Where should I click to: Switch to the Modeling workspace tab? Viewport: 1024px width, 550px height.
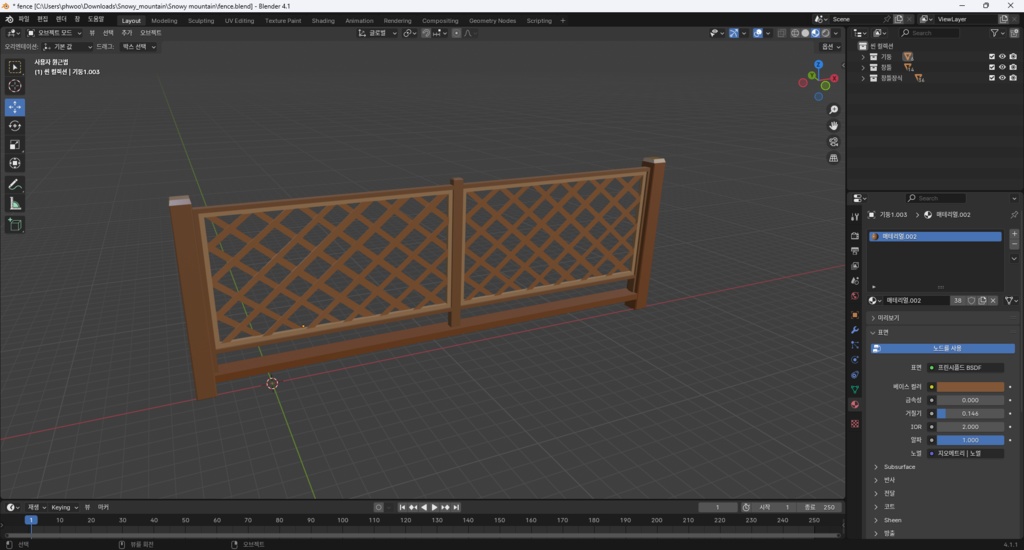[164, 21]
